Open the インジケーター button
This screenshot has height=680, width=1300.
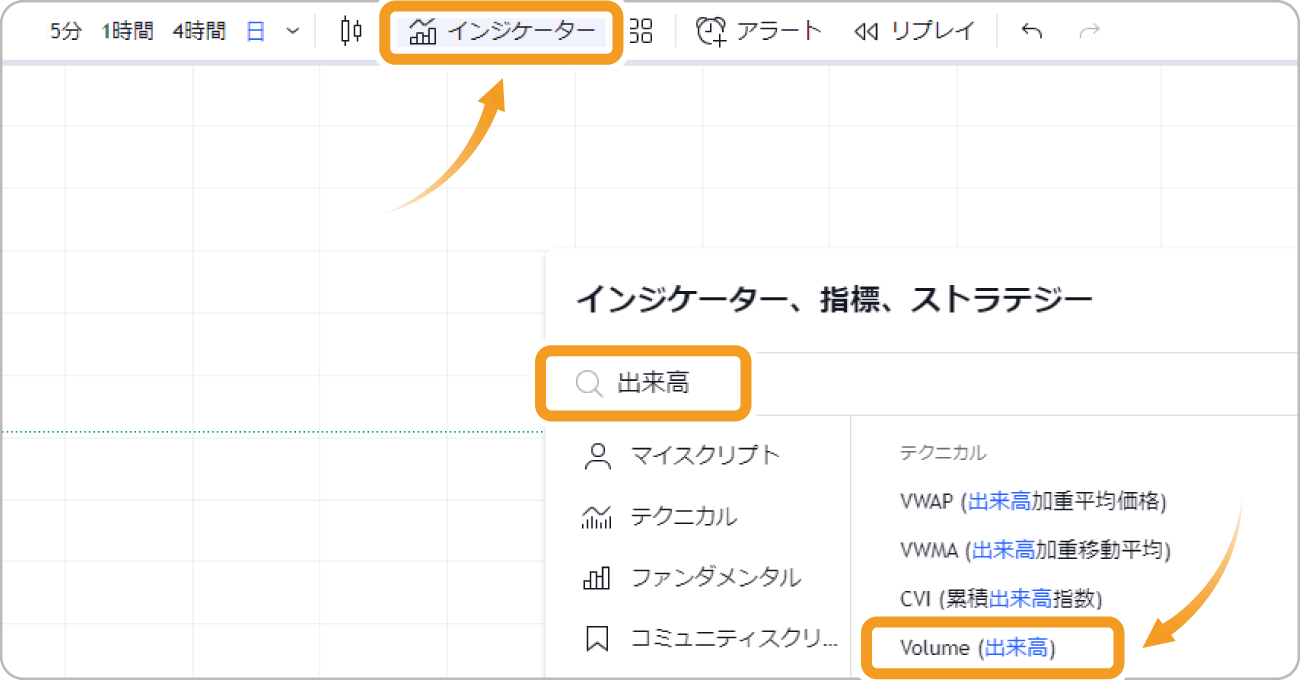pyautogui.click(x=502, y=32)
